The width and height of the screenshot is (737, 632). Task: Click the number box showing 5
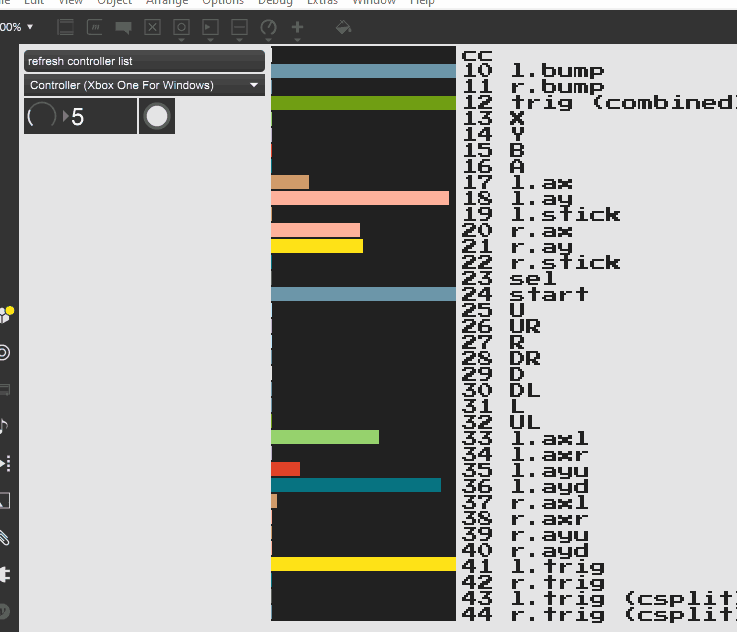click(100, 116)
